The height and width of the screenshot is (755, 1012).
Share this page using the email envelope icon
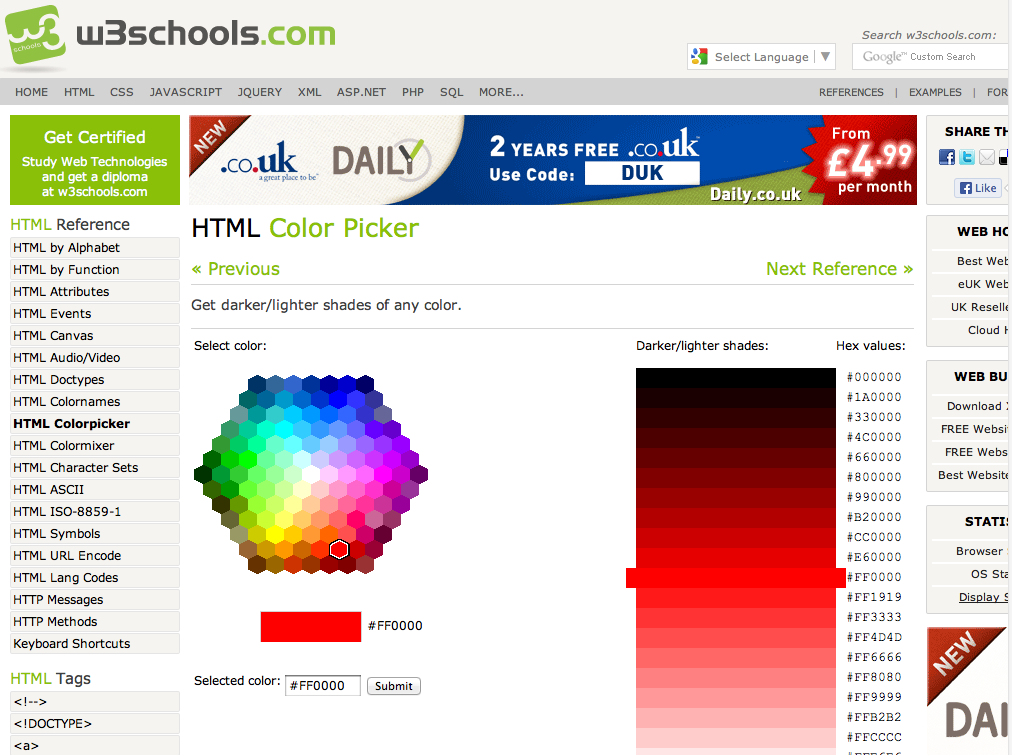pyautogui.click(x=985, y=157)
